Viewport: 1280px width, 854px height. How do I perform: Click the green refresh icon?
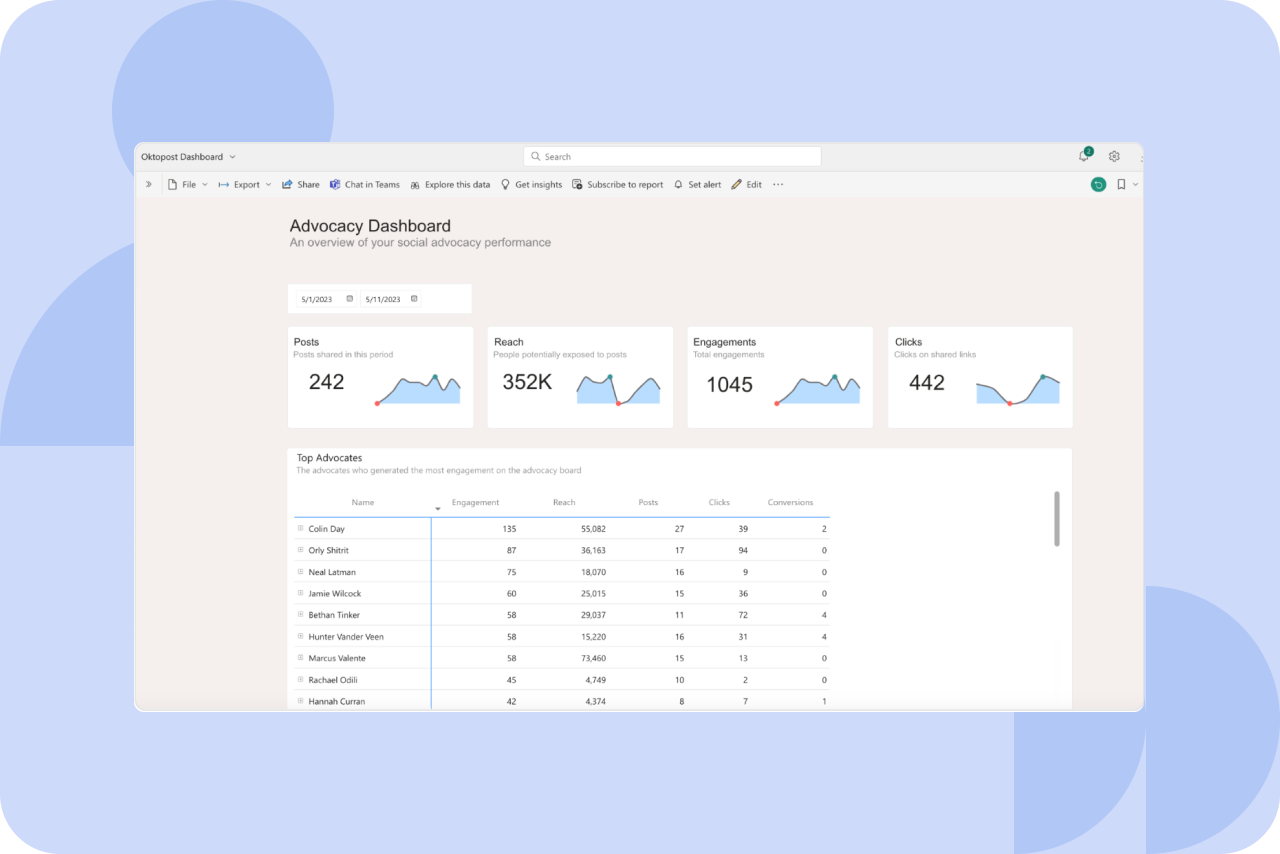(x=1098, y=185)
